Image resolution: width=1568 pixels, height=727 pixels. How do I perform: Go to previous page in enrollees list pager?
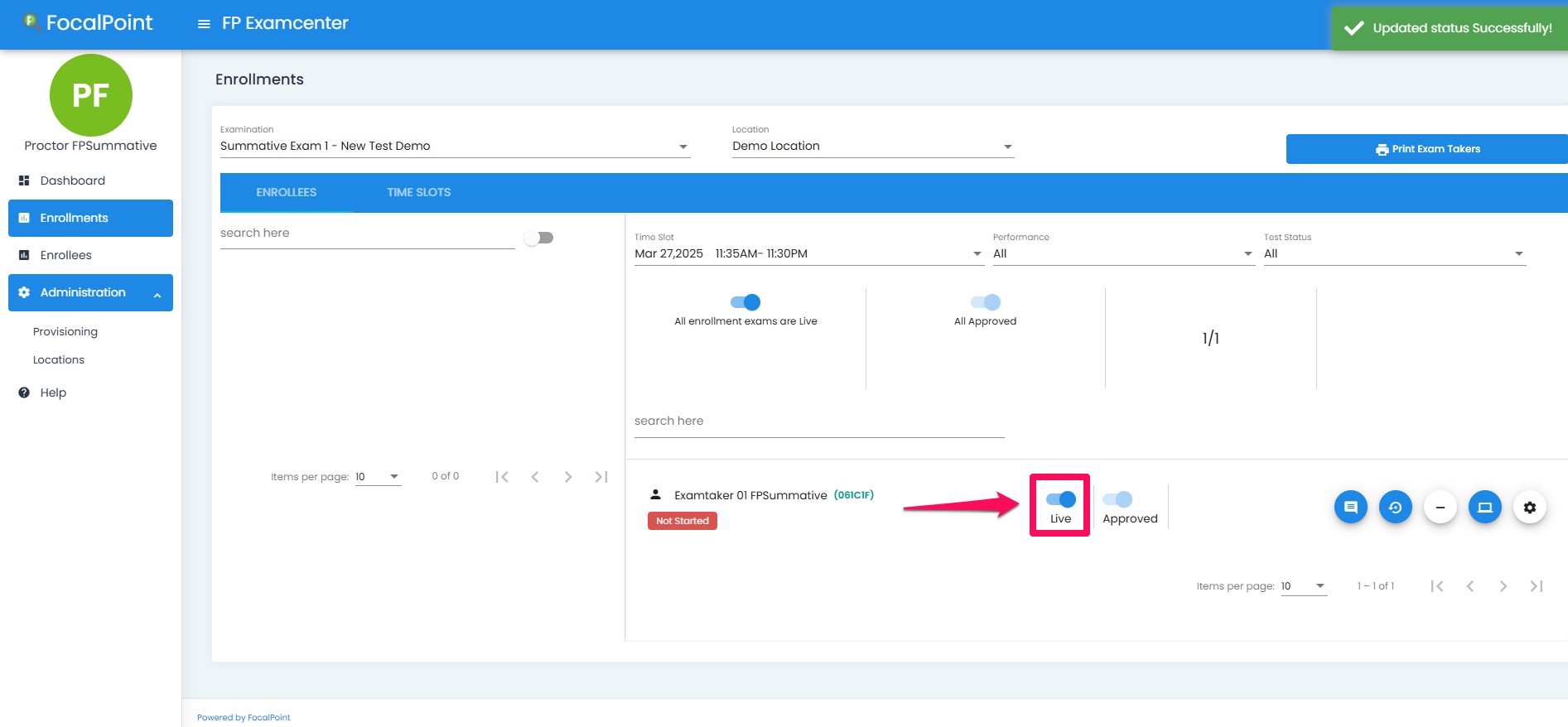tap(535, 477)
